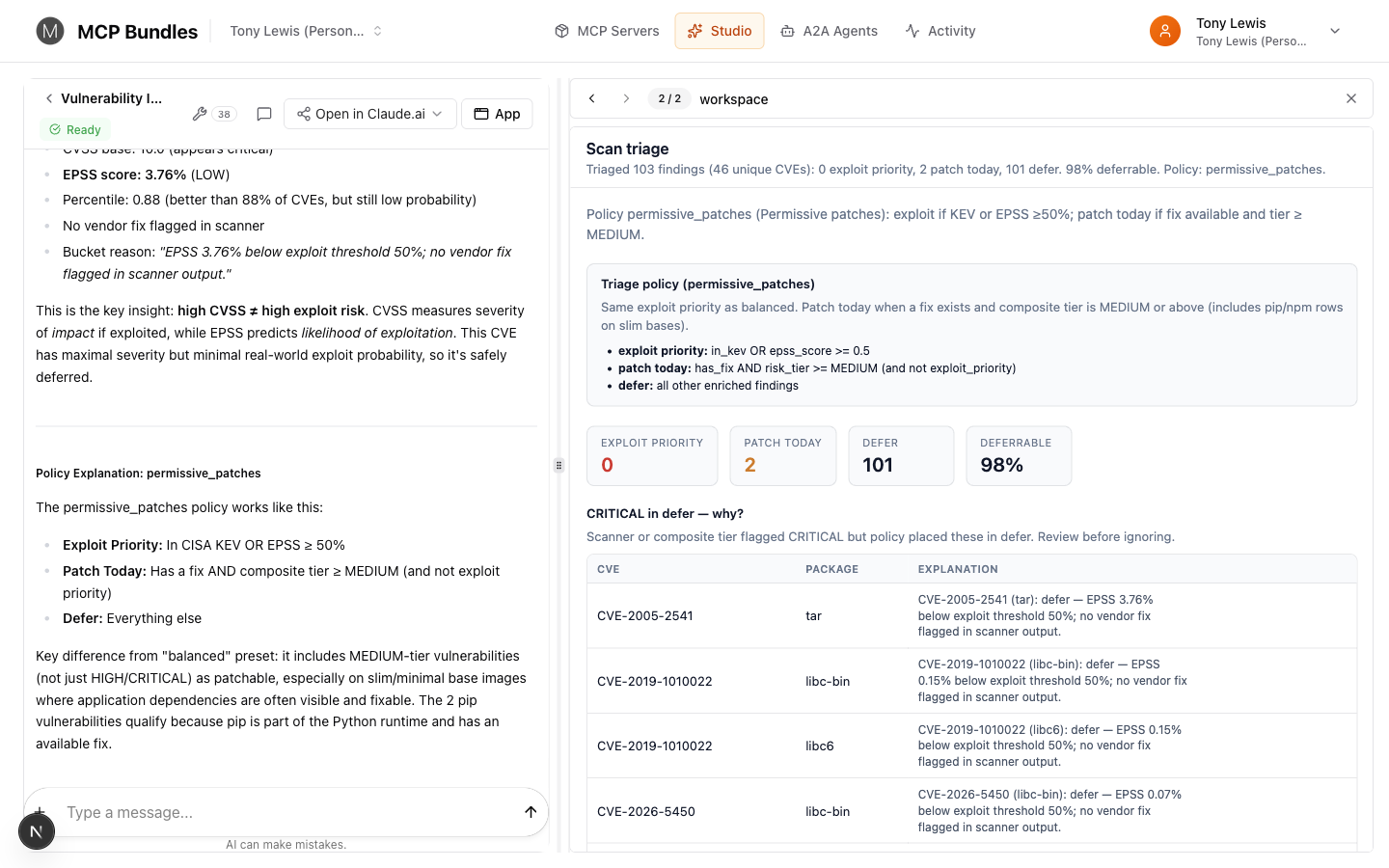Click the panel divider drag handle
This screenshot has height=868, width=1389.
(x=558, y=465)
